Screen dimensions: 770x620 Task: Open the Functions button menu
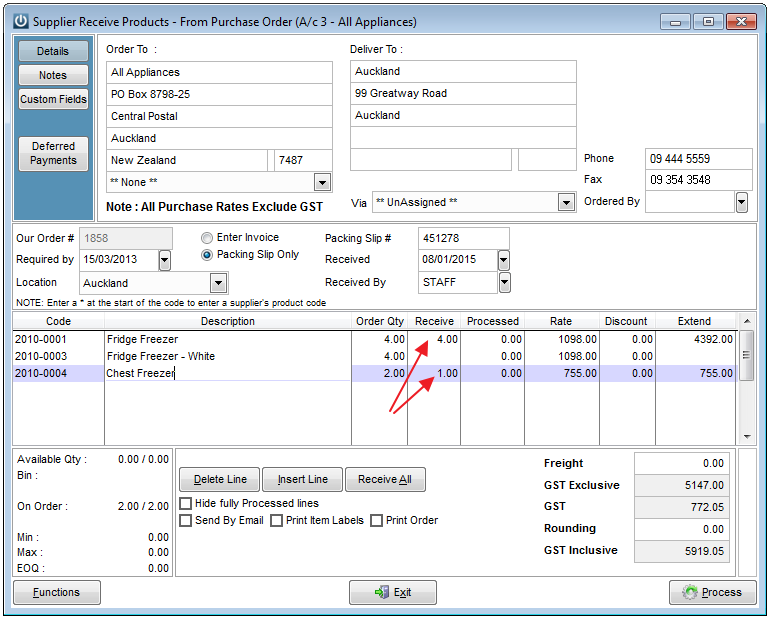click(x=57, y=593)
